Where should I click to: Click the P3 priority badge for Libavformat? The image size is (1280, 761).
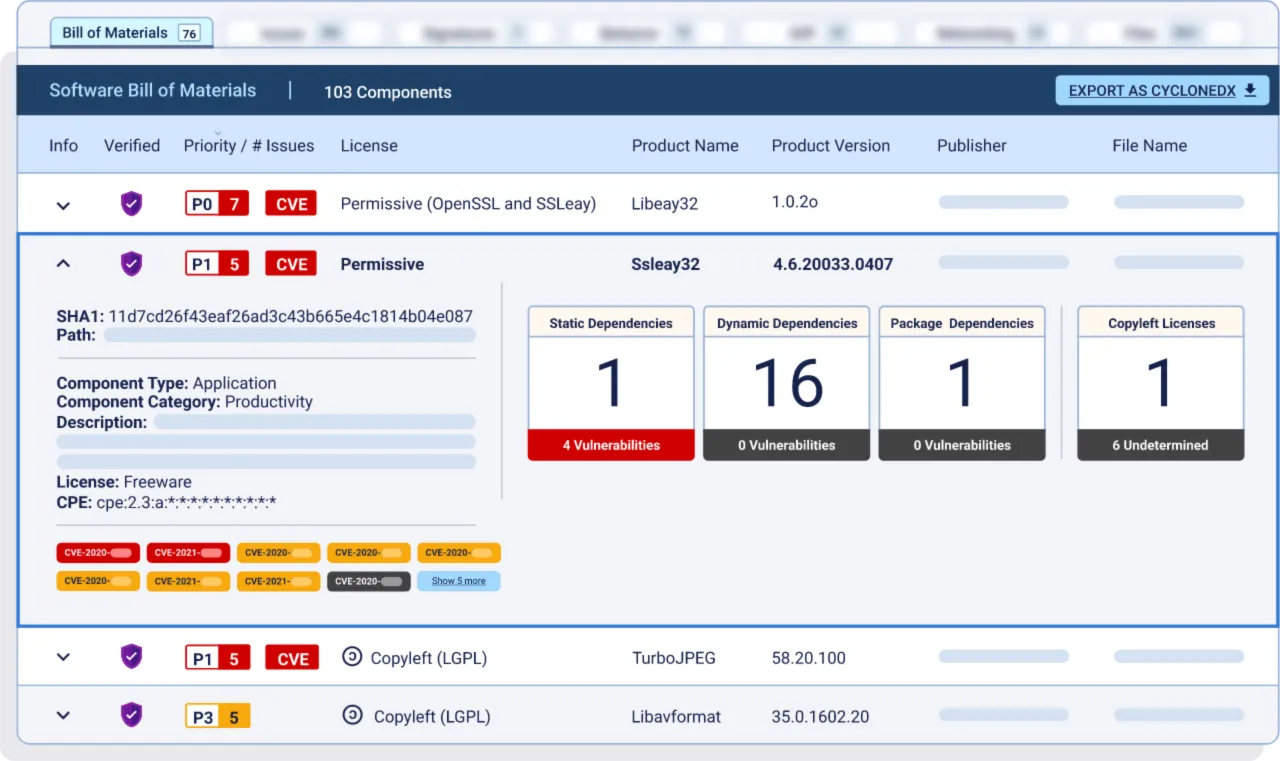tap(217, 716)
